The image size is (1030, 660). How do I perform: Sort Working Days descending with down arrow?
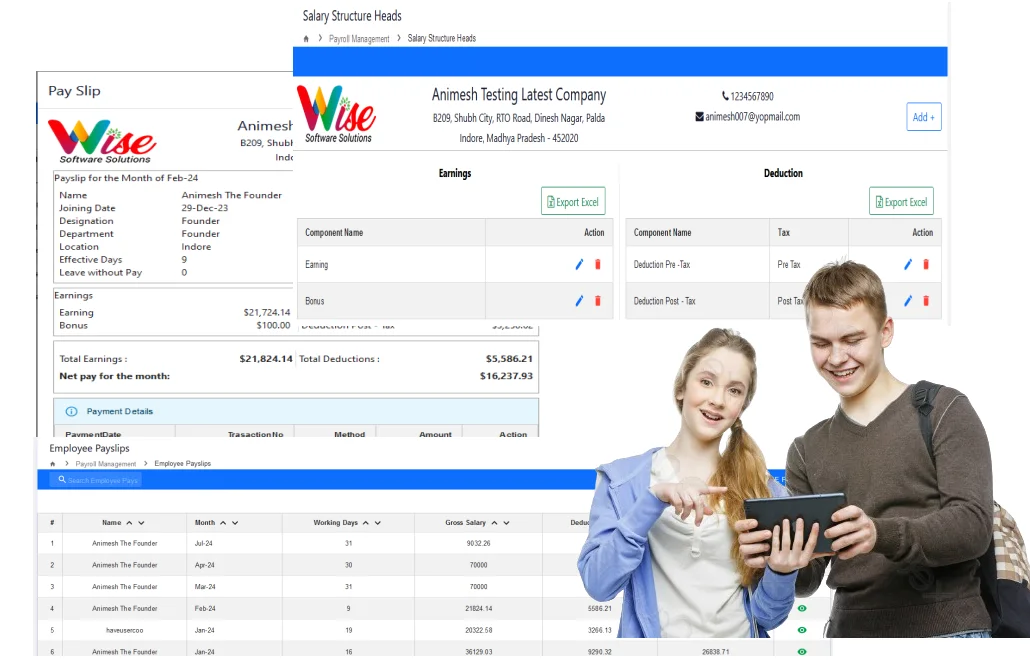pyautogui.click(x=378, y=523)
